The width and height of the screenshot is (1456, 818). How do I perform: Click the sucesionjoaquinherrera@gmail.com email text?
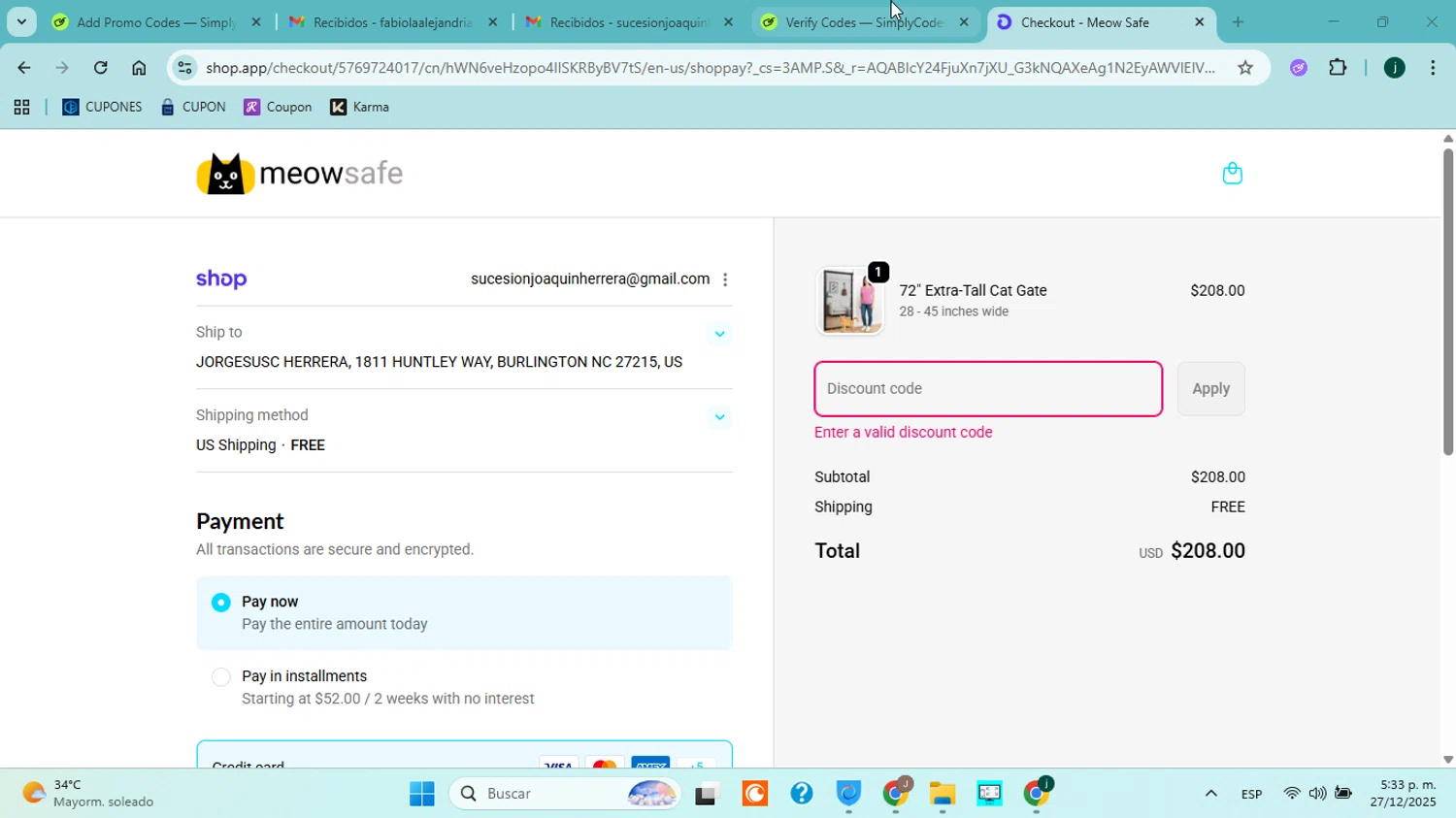pyautogui.click(x=590, y=279)
